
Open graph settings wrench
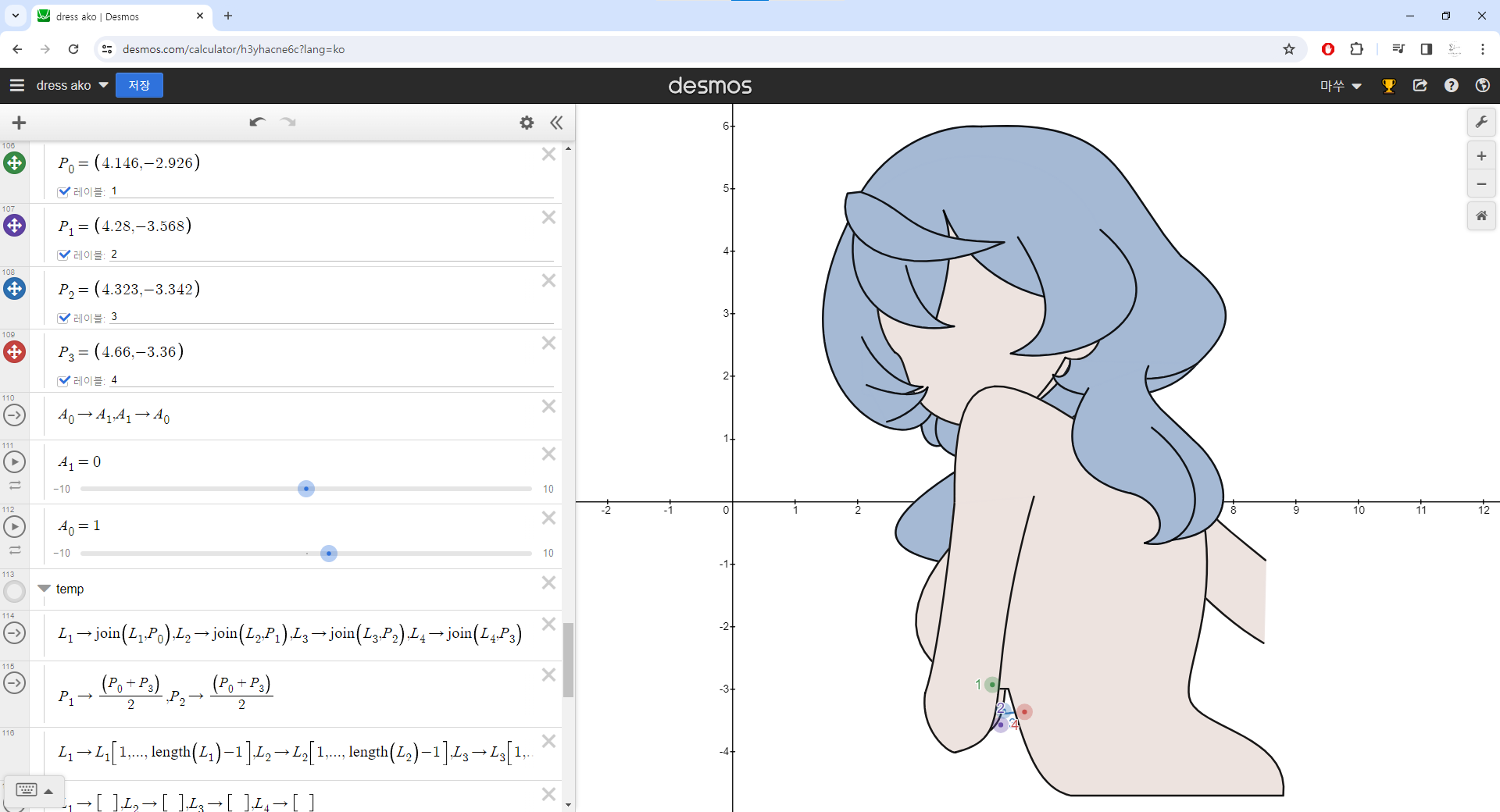click(1481, 122)
